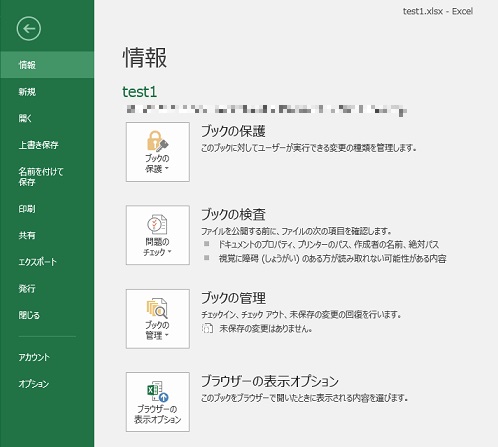
Task: Click the 問題のチェック checklist icon
Action: point(157,224)
